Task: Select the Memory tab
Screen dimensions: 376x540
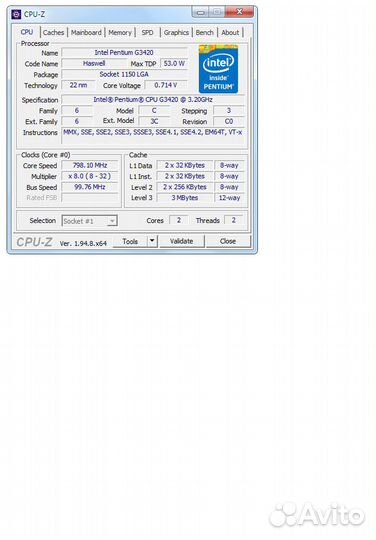Action: tap(120, 32)
